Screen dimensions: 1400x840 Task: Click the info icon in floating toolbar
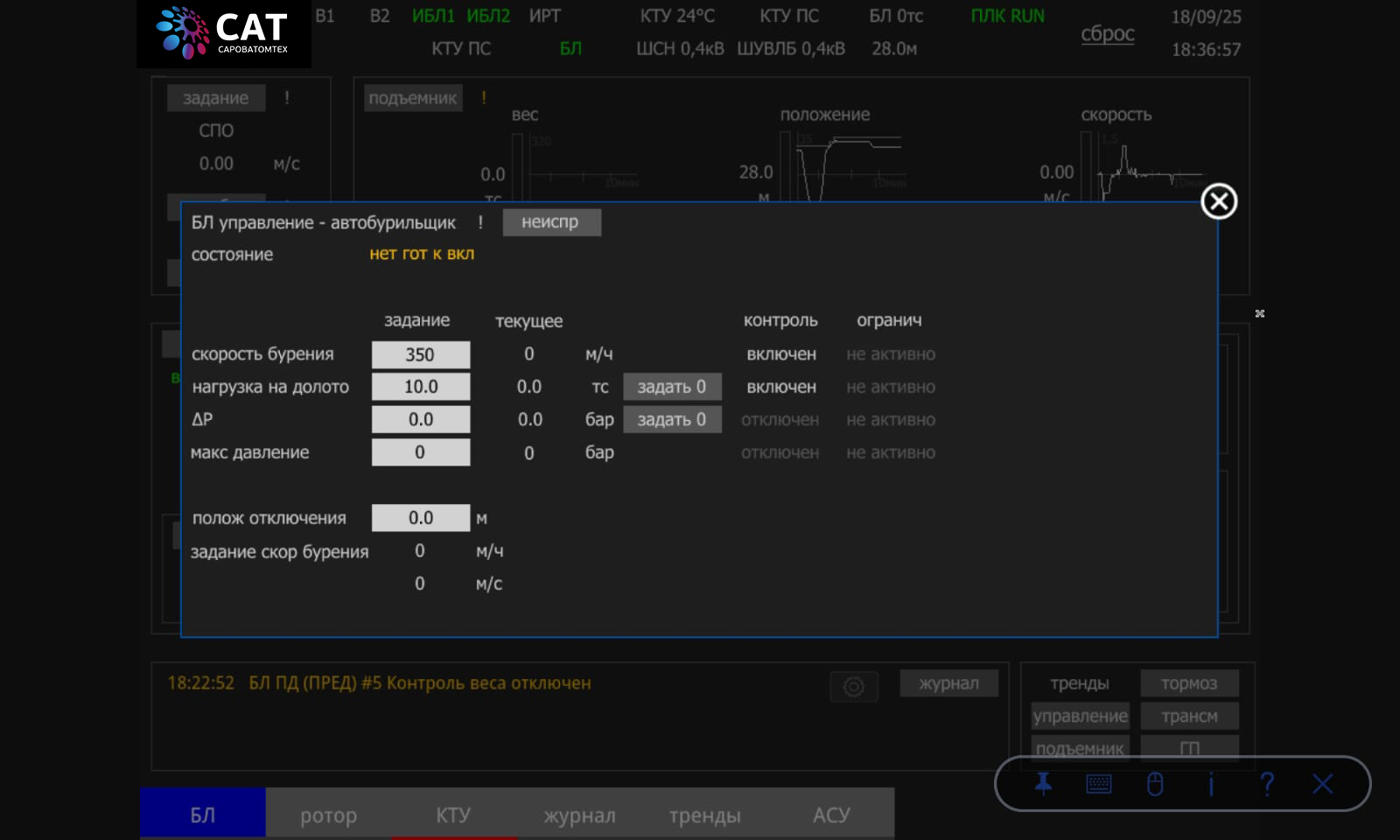pos(1211,783)
